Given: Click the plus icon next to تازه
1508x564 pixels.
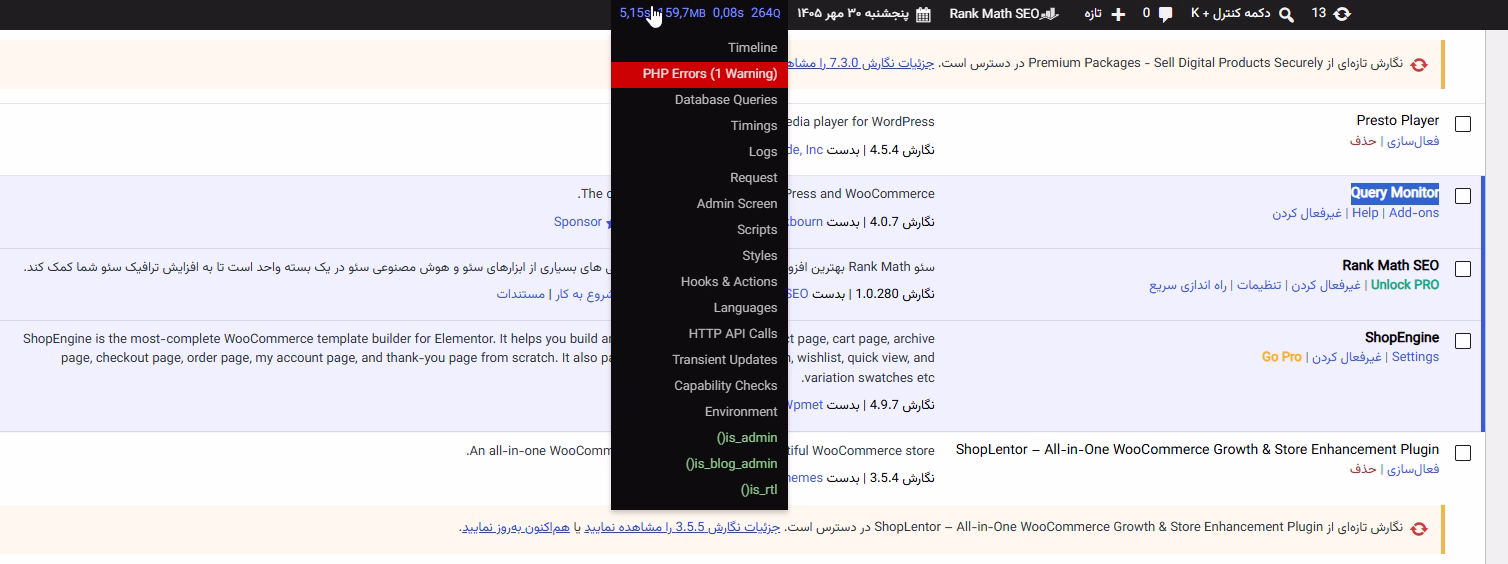Looking at the screenshot, I should pos(1118,14).
